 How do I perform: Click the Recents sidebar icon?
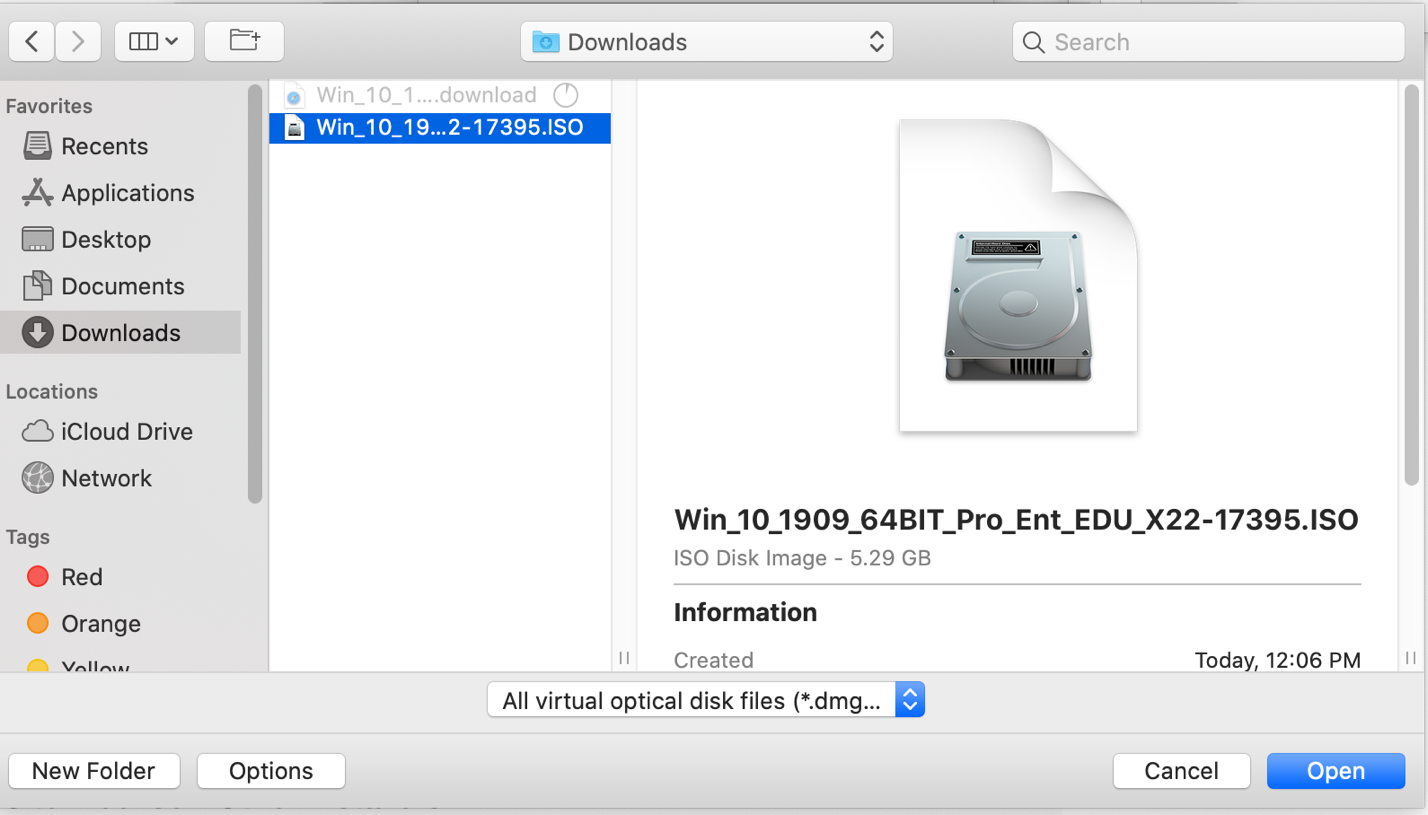pos(37,146)
